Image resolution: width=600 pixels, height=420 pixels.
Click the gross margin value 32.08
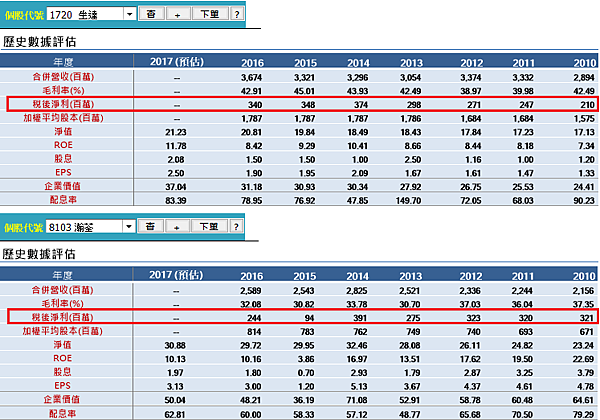(x=251, y=304)
